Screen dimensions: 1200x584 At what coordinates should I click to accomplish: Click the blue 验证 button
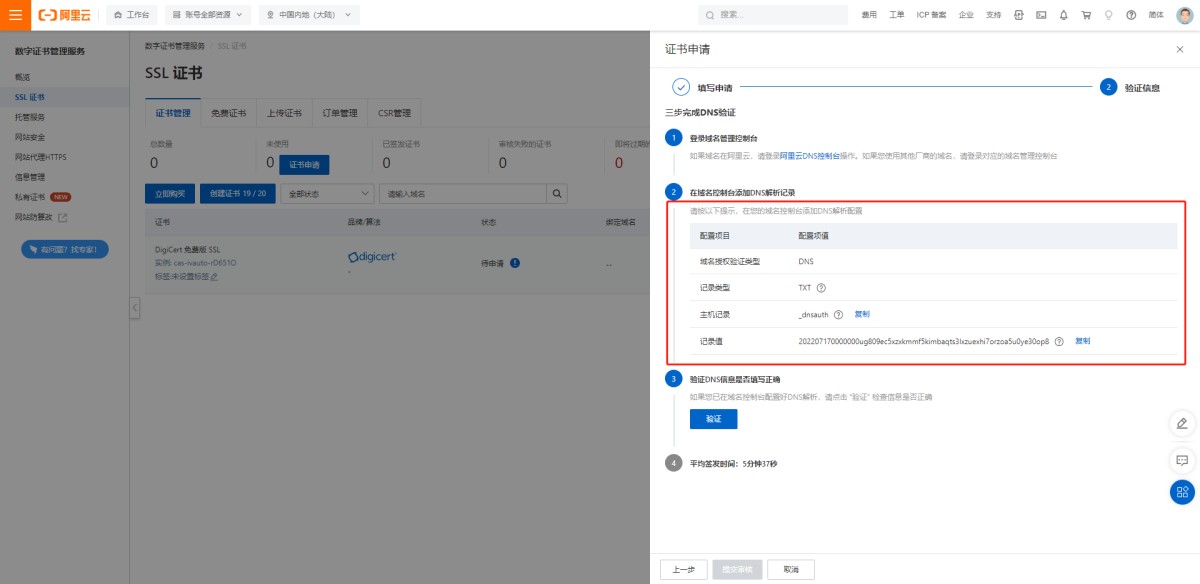pyautogui.click(x=713, y=419)
